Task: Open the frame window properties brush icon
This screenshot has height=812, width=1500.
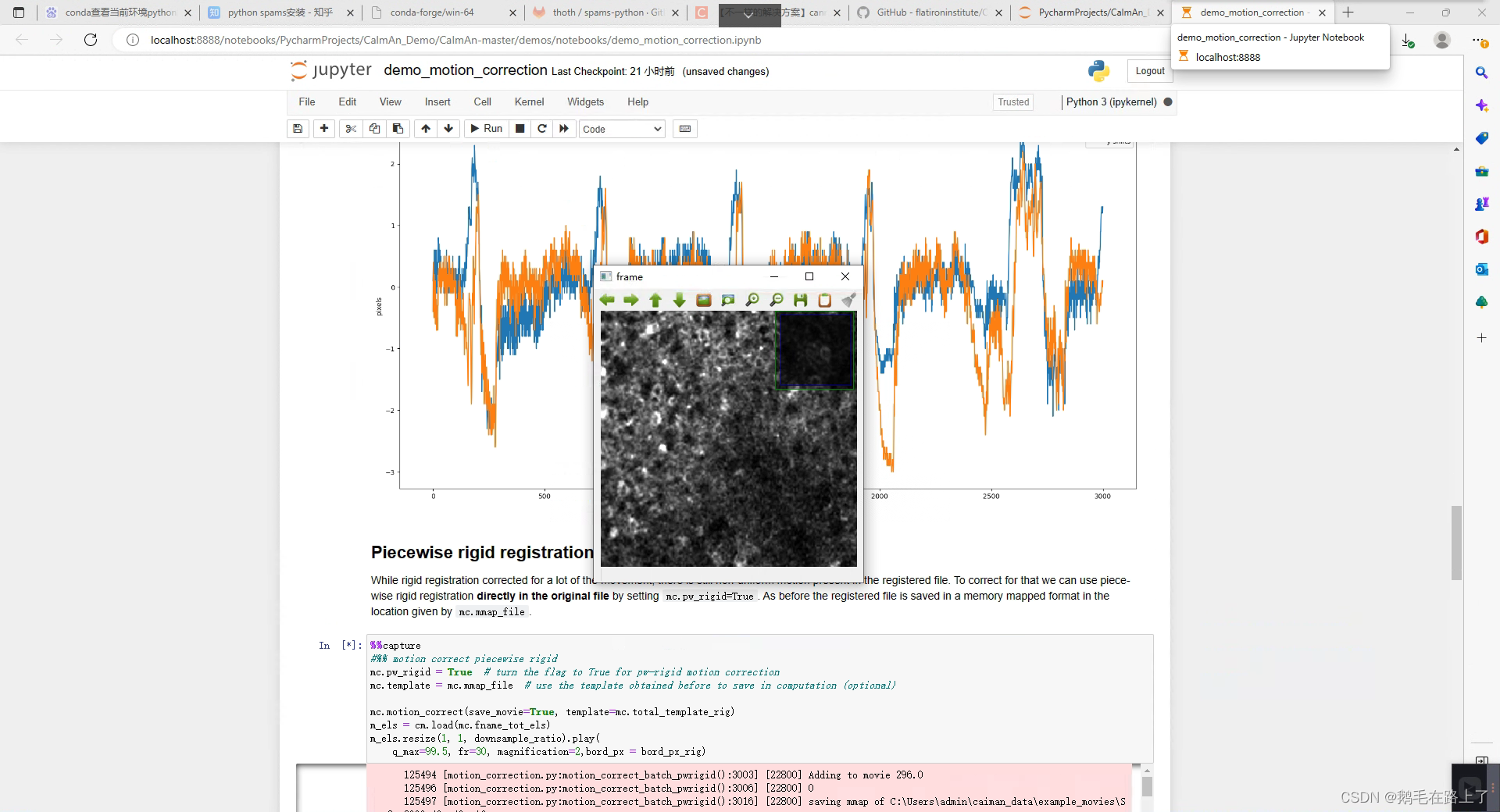Action: pos(848,300)
